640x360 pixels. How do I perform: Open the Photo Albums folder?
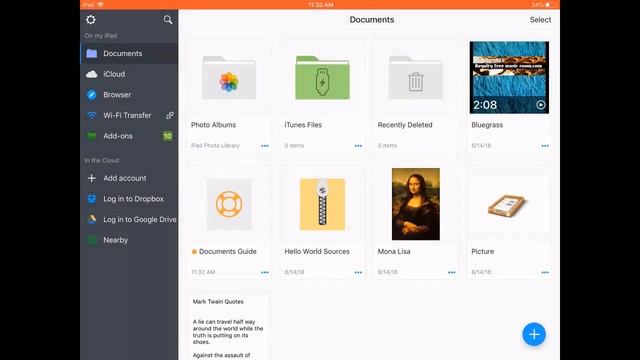point(229,78)
